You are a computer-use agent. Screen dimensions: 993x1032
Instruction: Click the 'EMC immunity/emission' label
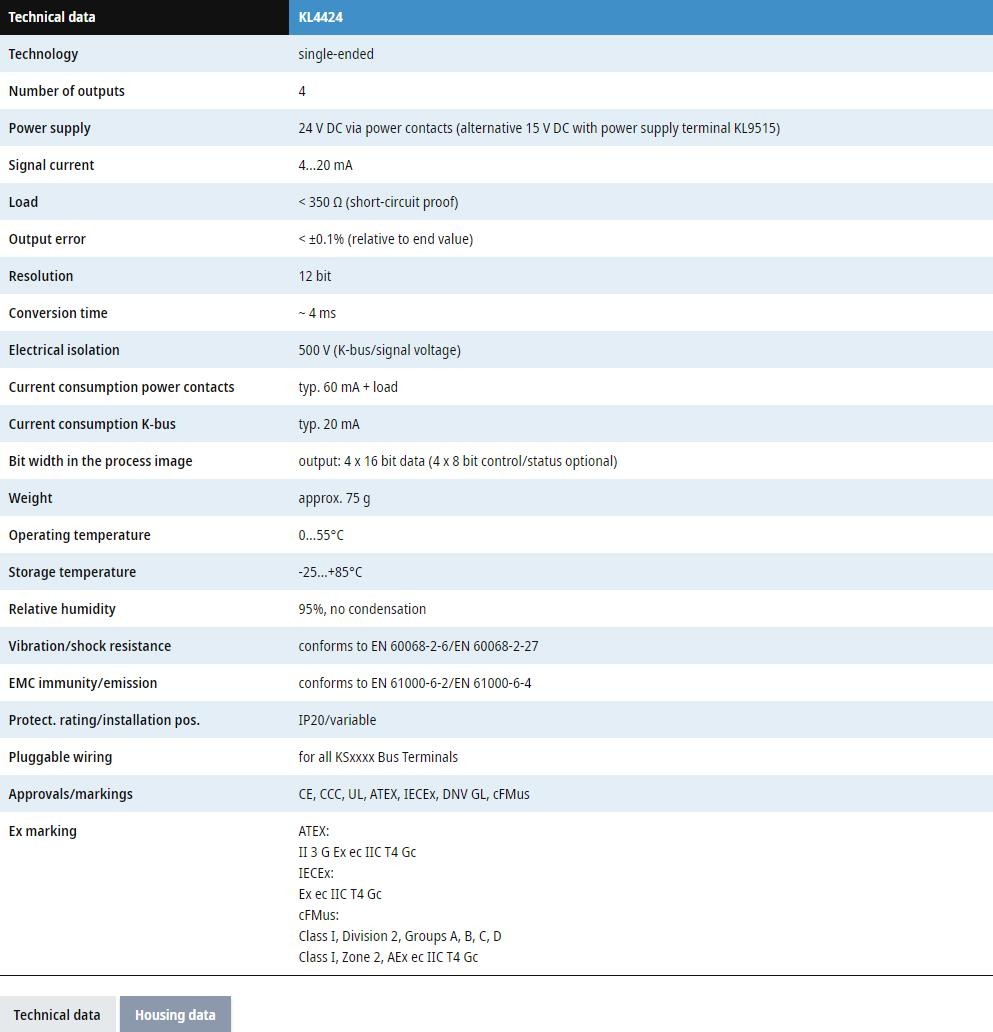click(83, 683)
